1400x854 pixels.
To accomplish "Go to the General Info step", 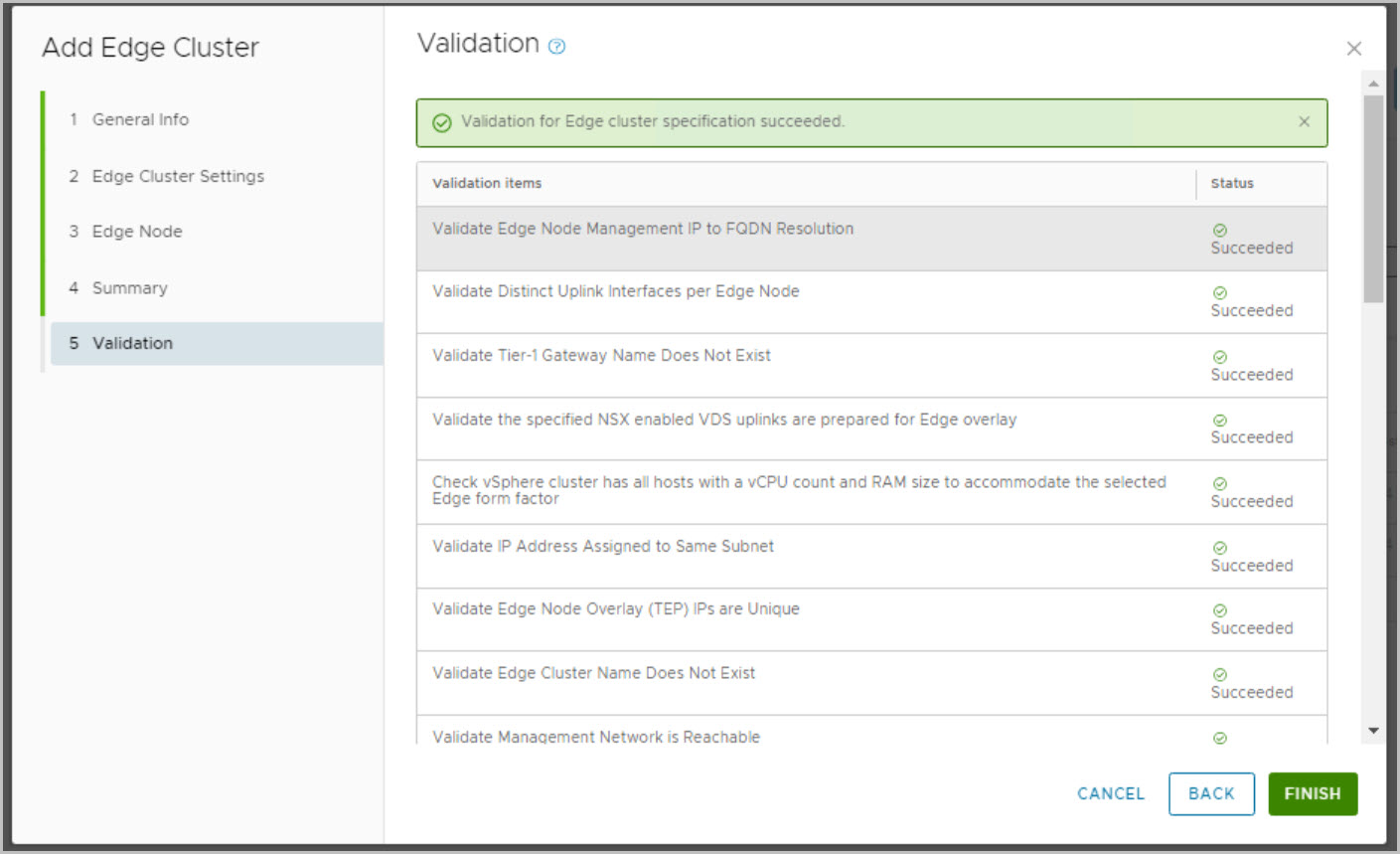I will pos(140,119).
